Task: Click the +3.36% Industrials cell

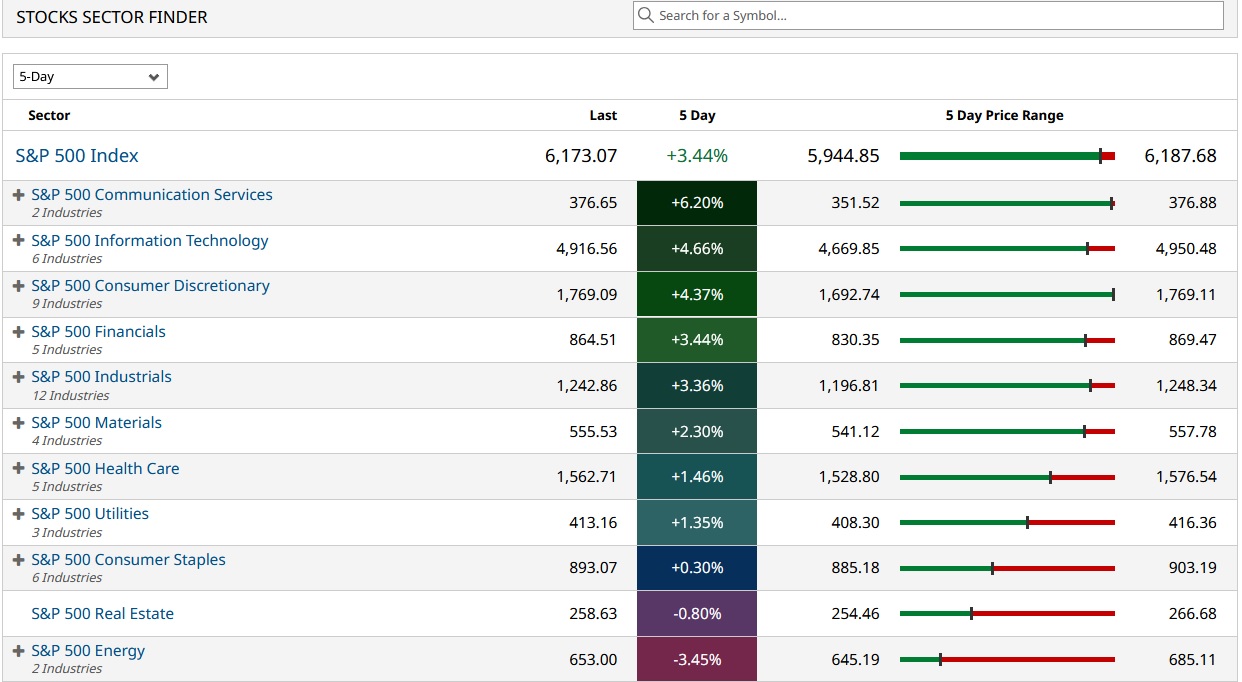Action: coord(697,386)
